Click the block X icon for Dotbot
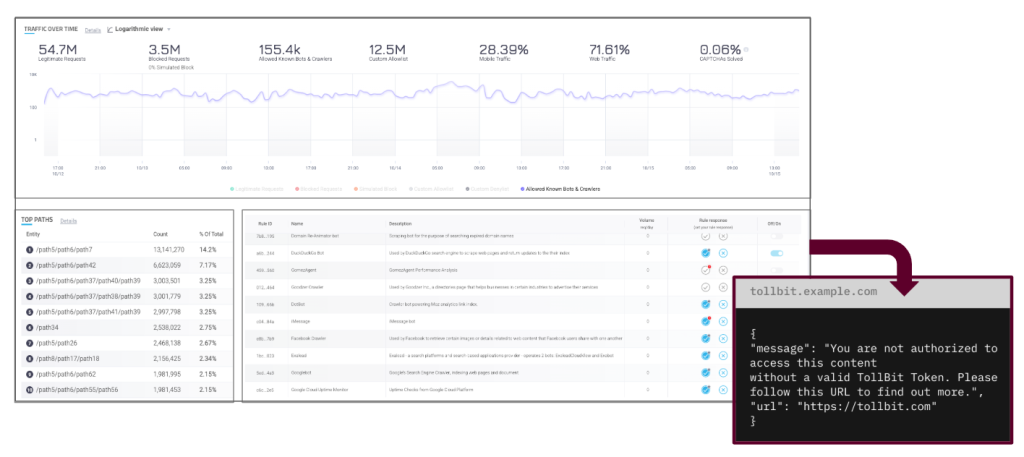 click(x=723, y=303)
